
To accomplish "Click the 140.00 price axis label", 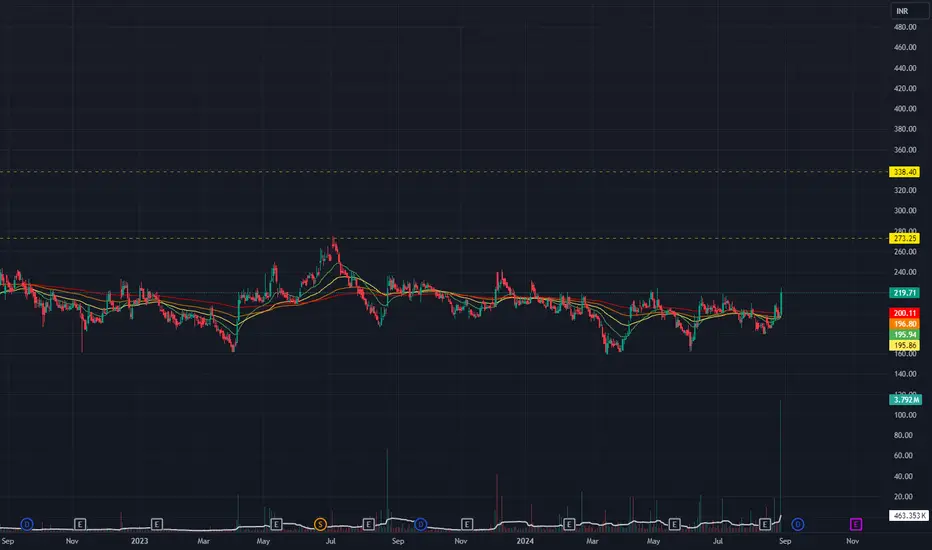I will click(x=905, y=374).
